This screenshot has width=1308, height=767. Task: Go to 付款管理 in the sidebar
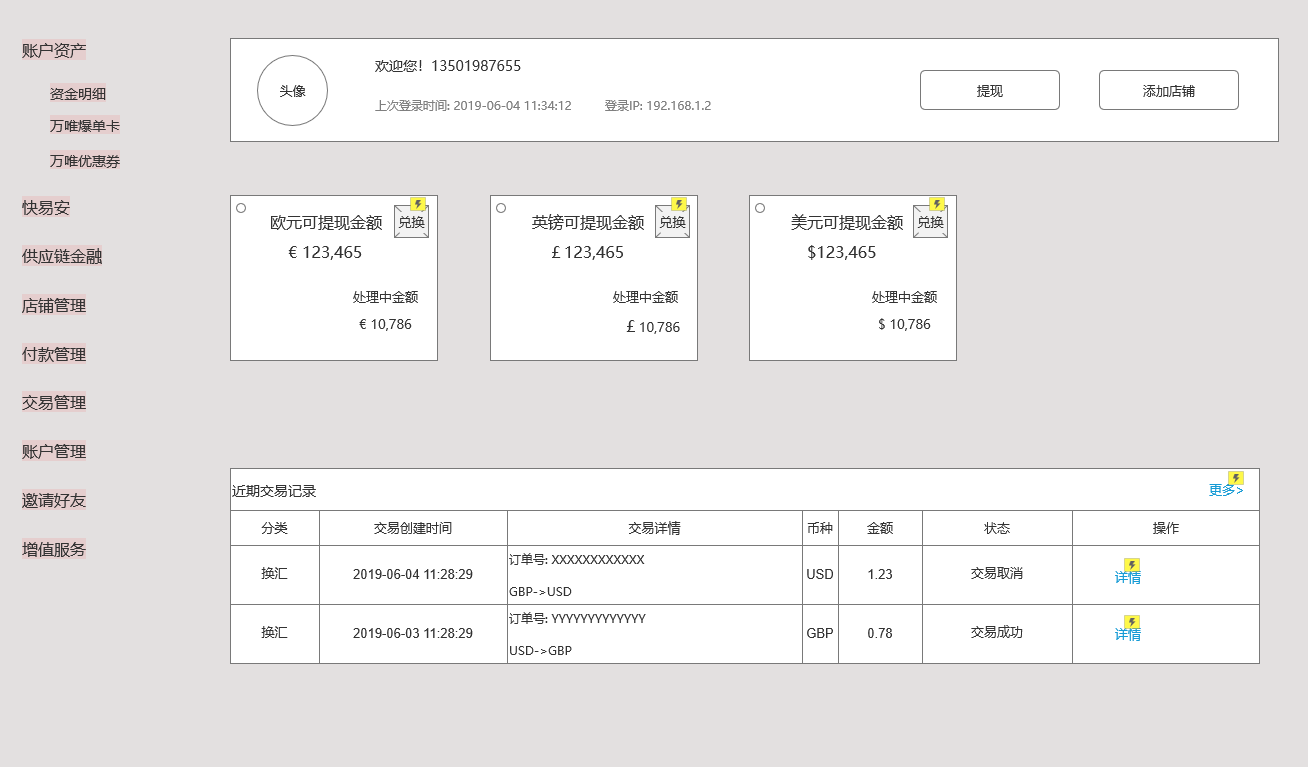54,354
